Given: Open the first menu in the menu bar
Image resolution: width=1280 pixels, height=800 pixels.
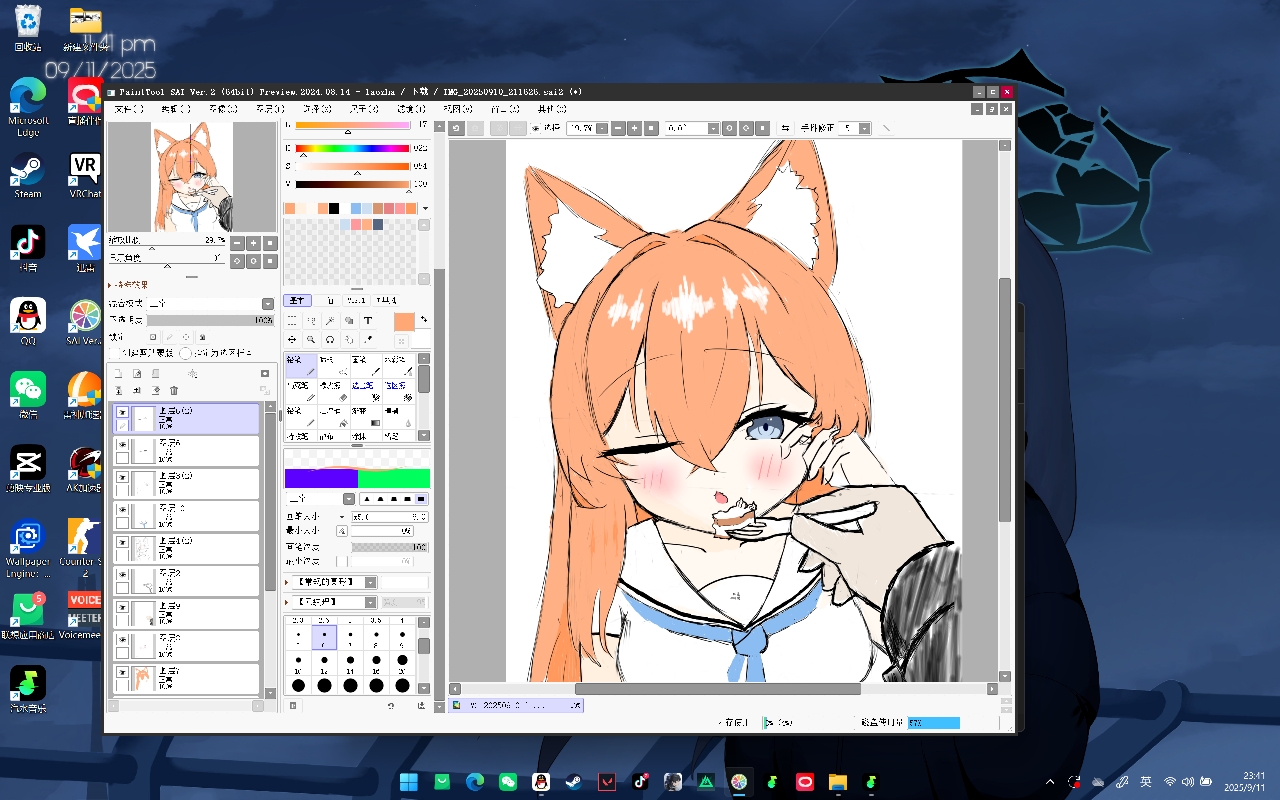Looking at the screenshot, I should coord(129,109).
